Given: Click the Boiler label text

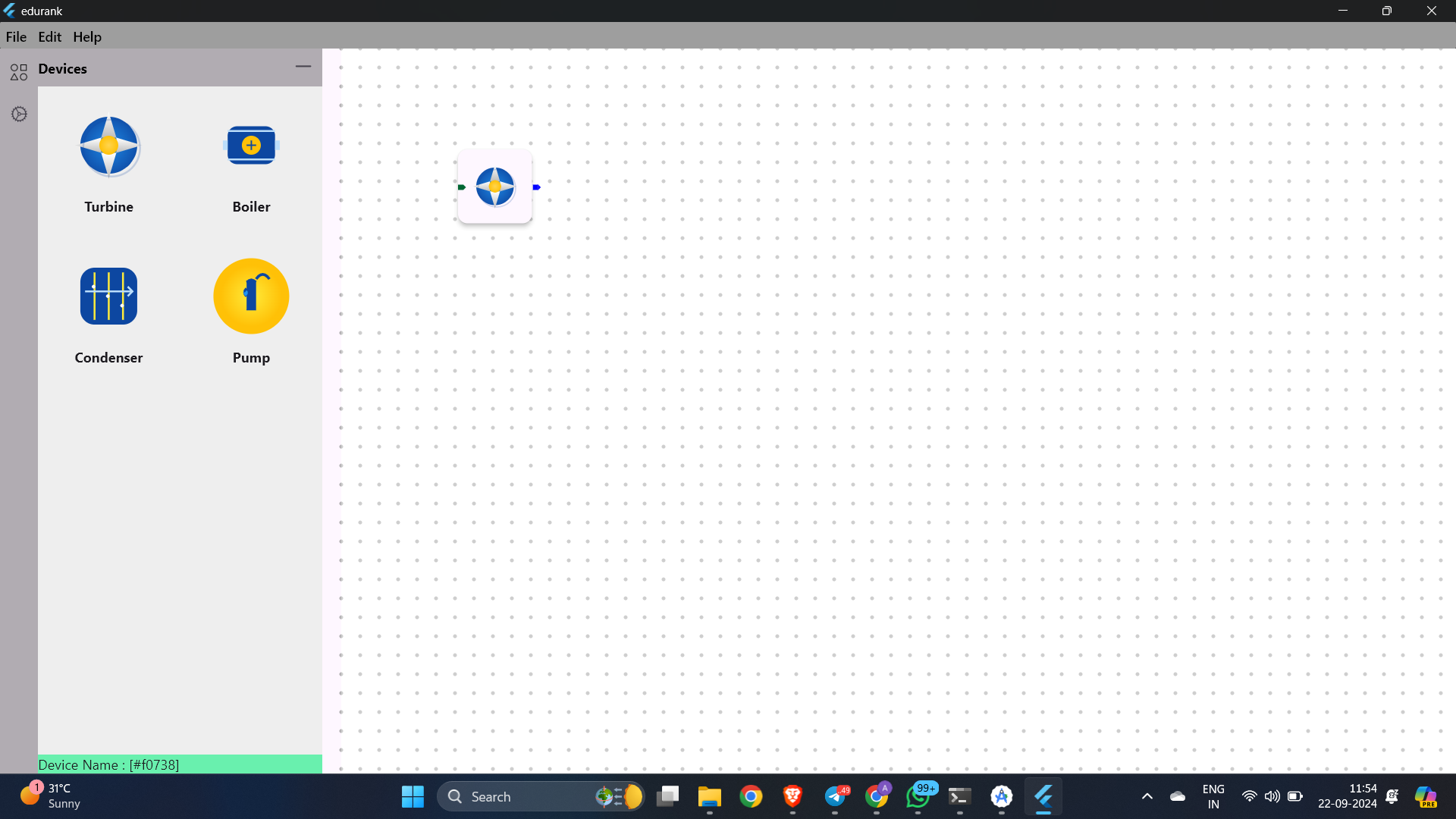Looking at the screenshot, I should click(251, 206).
